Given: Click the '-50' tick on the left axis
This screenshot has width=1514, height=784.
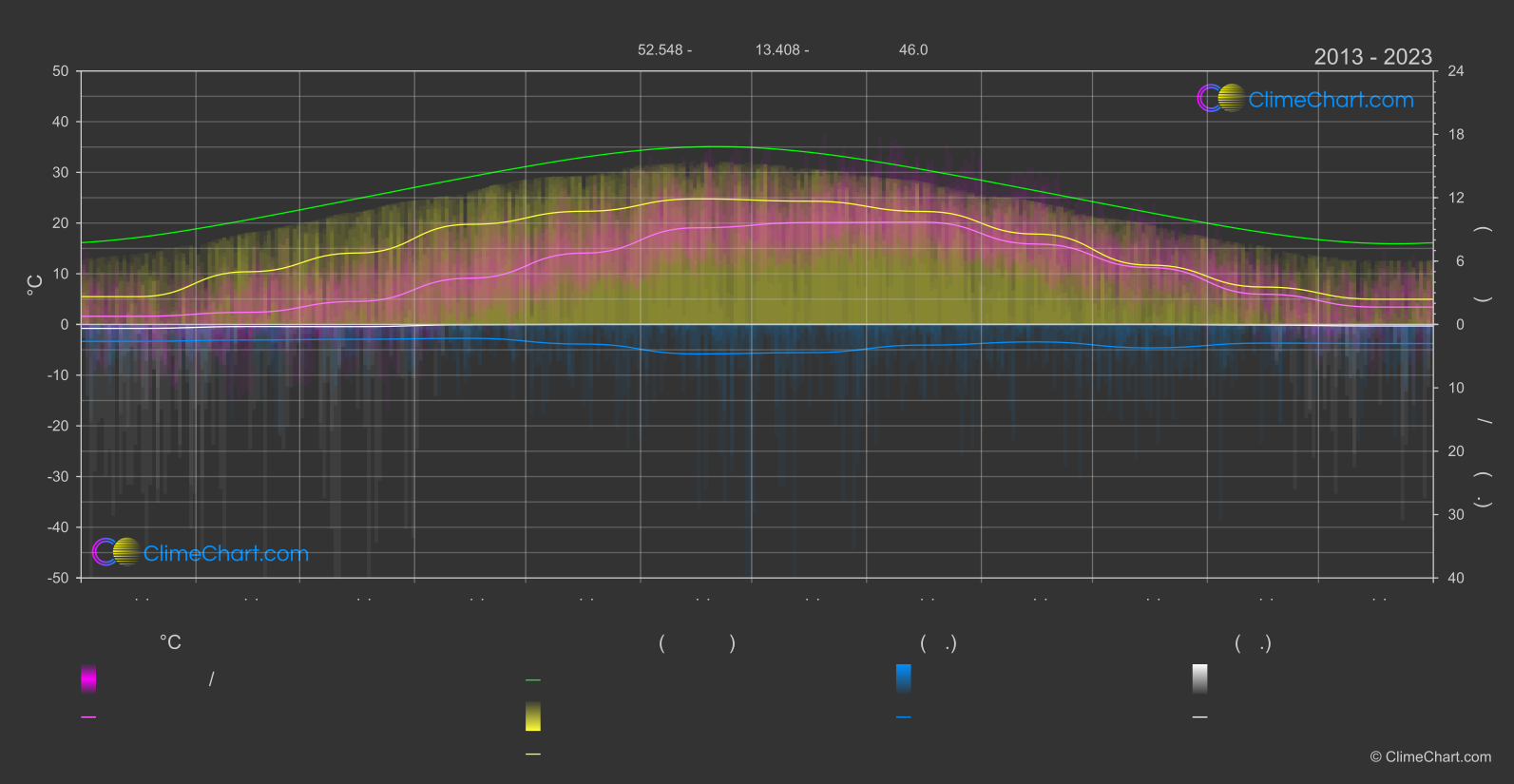Looking at the screenshot, I should [x=59, y=578].
